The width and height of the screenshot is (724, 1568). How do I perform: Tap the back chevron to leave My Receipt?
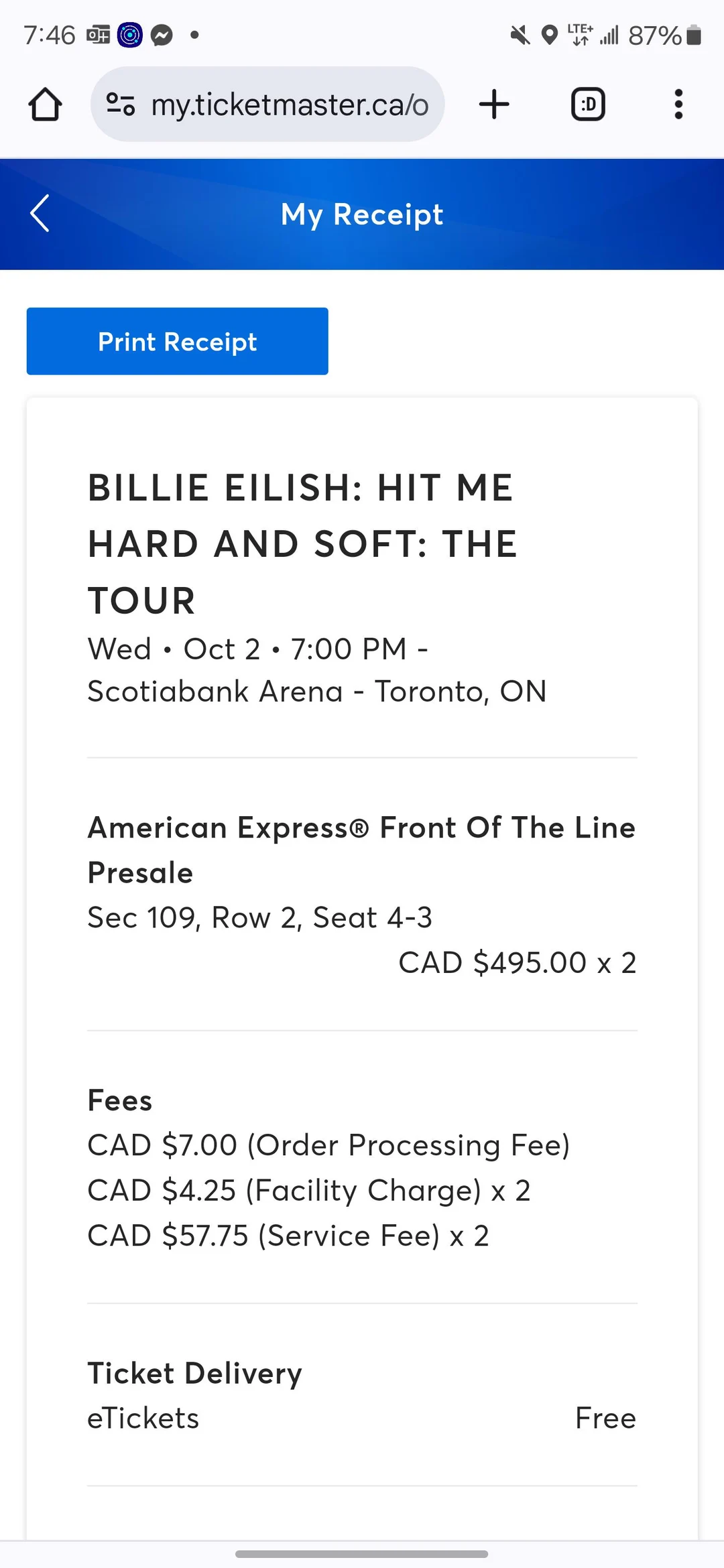click(x=38, y=214)
